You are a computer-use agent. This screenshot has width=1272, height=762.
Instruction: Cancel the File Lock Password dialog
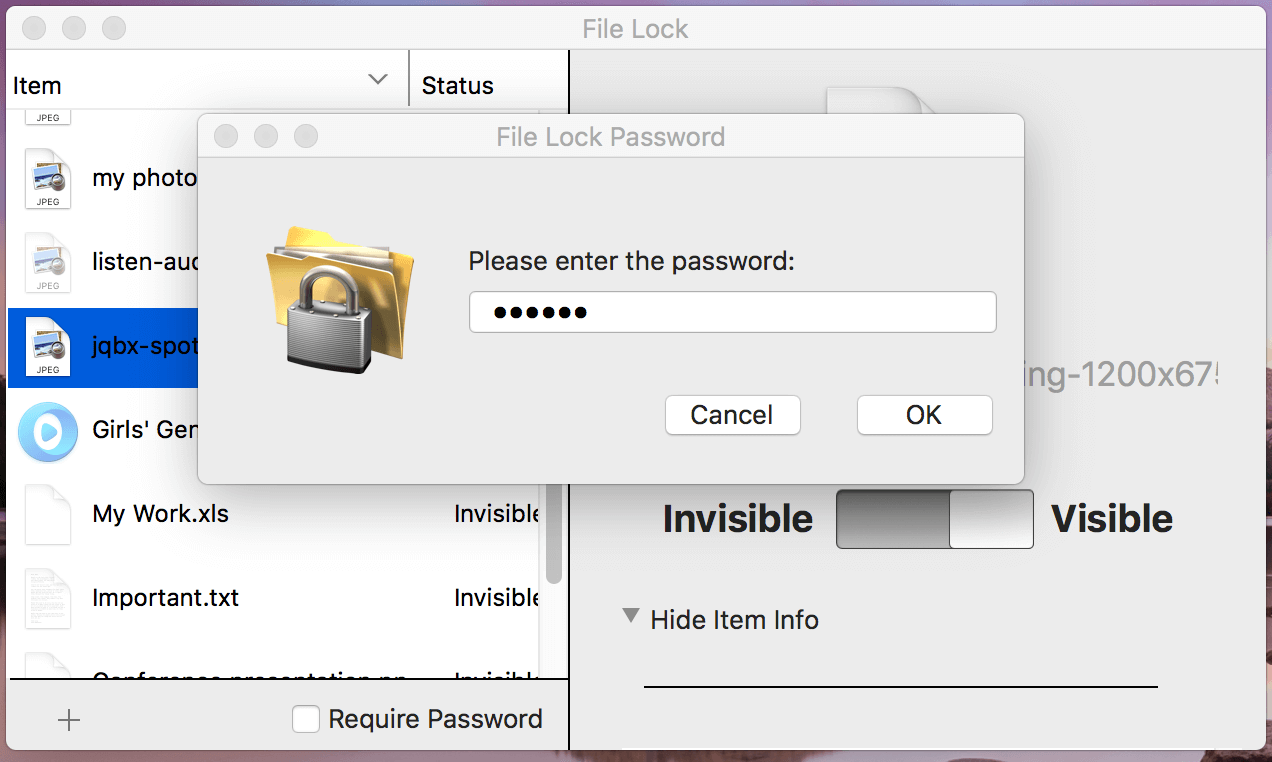(x=732, y=415)
